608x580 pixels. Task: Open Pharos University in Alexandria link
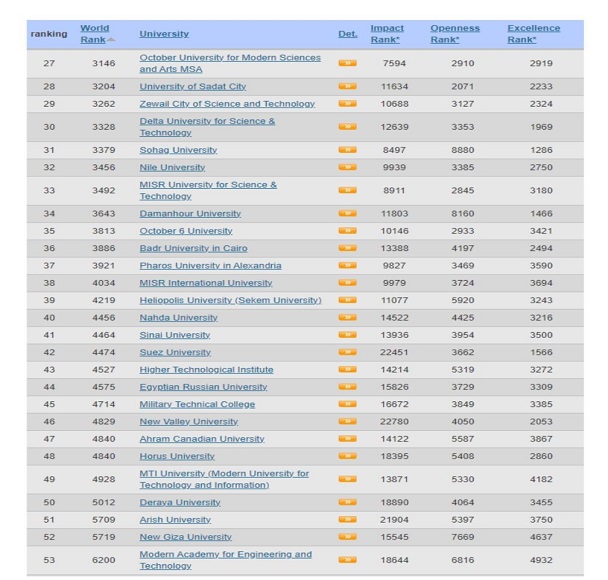click(x=210, y=266)
